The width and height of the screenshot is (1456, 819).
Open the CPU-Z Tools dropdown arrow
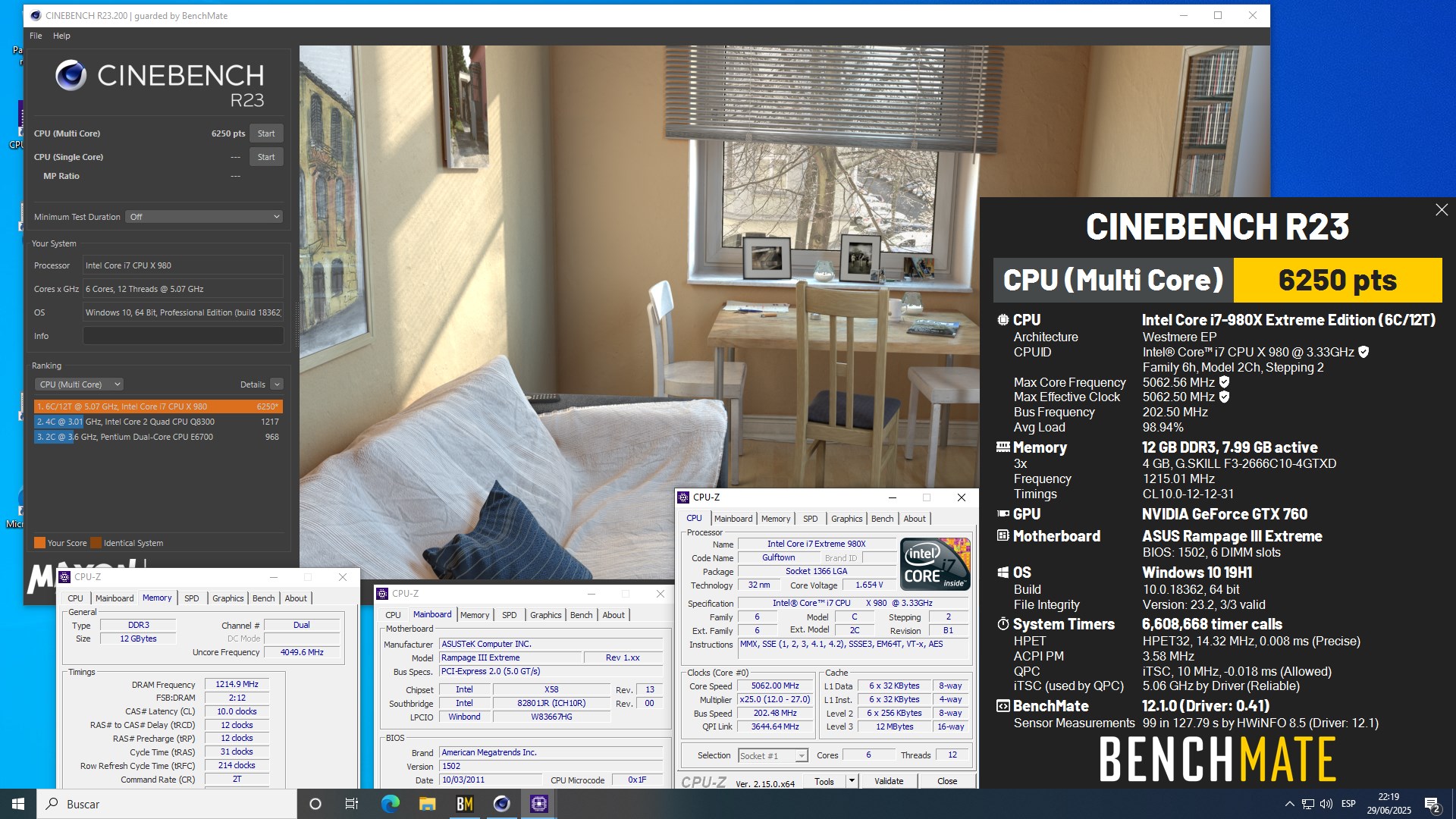pos(852,781)
